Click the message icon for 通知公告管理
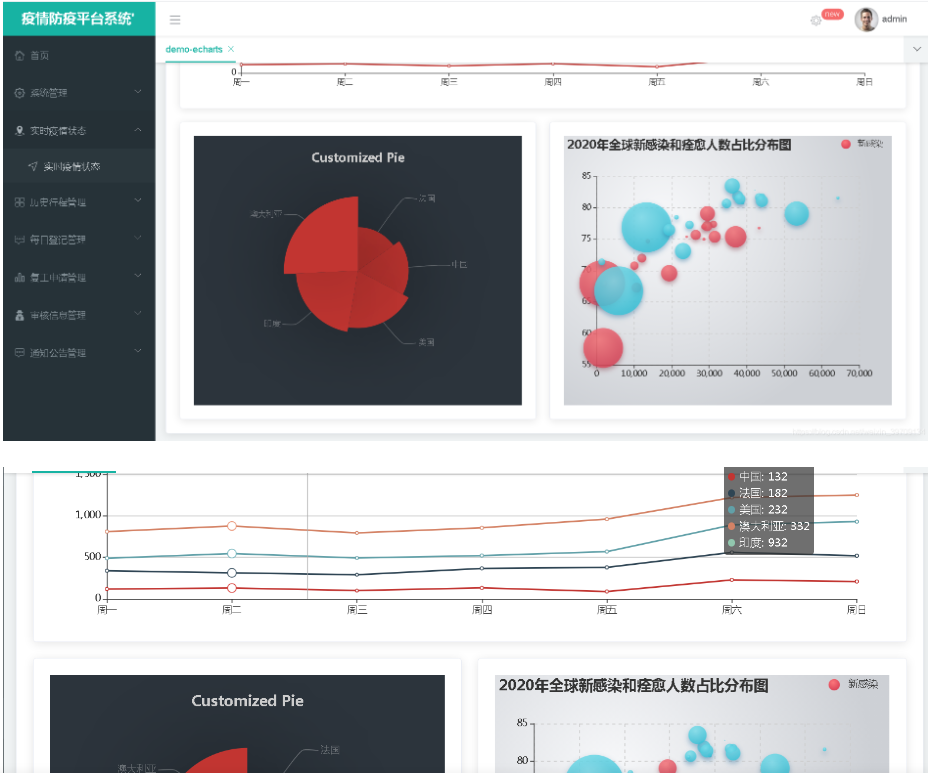Viewport: 928px width, 781px height. [20, 353]
